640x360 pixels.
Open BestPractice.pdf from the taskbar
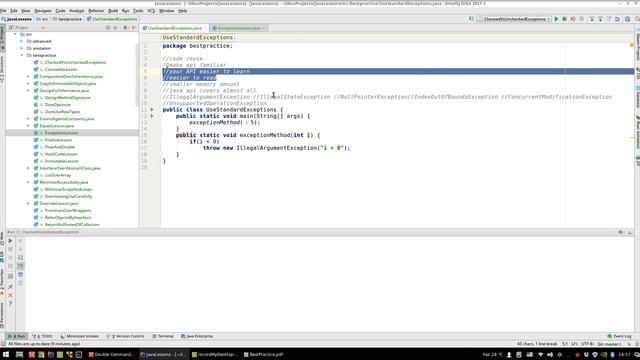point(263,355)
